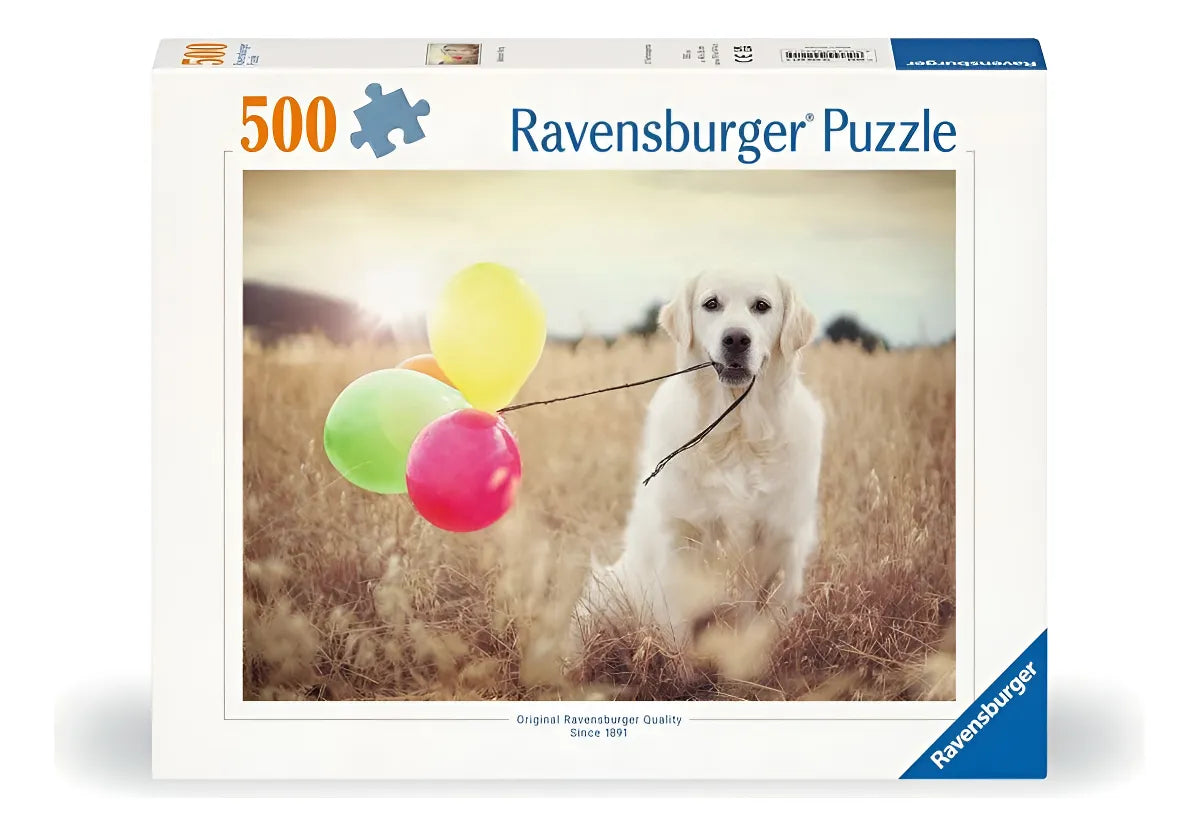Open the small thumbnail on box top edge
This screenshot has width=1198, height=836.
[453, 54]
